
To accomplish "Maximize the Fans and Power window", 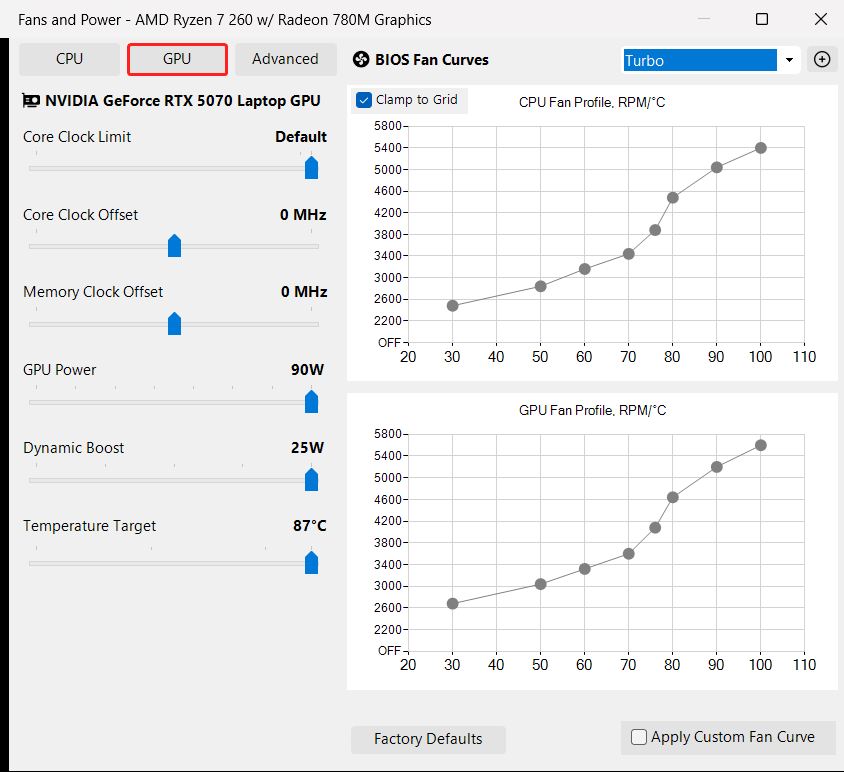I will click(x=762, y=19).
